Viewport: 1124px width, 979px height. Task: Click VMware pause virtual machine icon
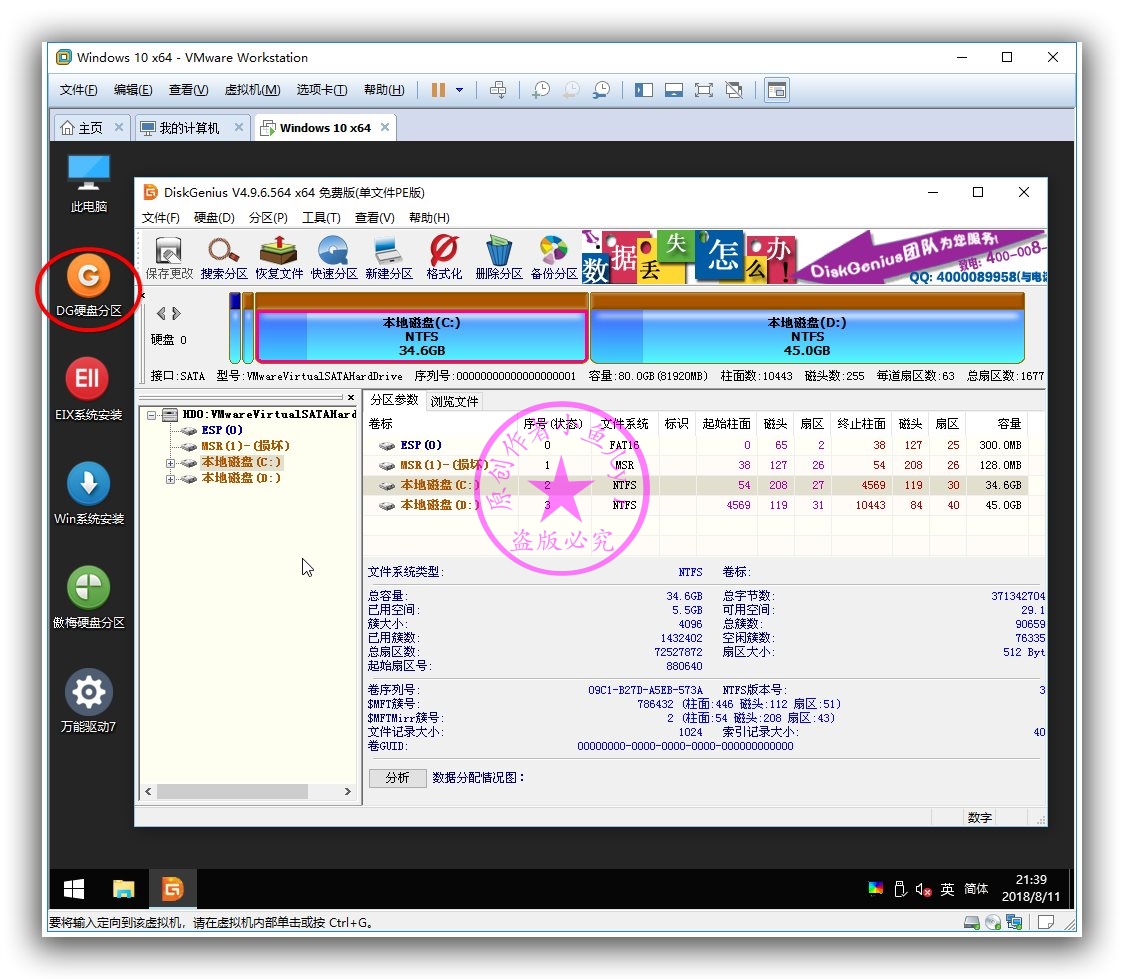(x=438, y=90)
